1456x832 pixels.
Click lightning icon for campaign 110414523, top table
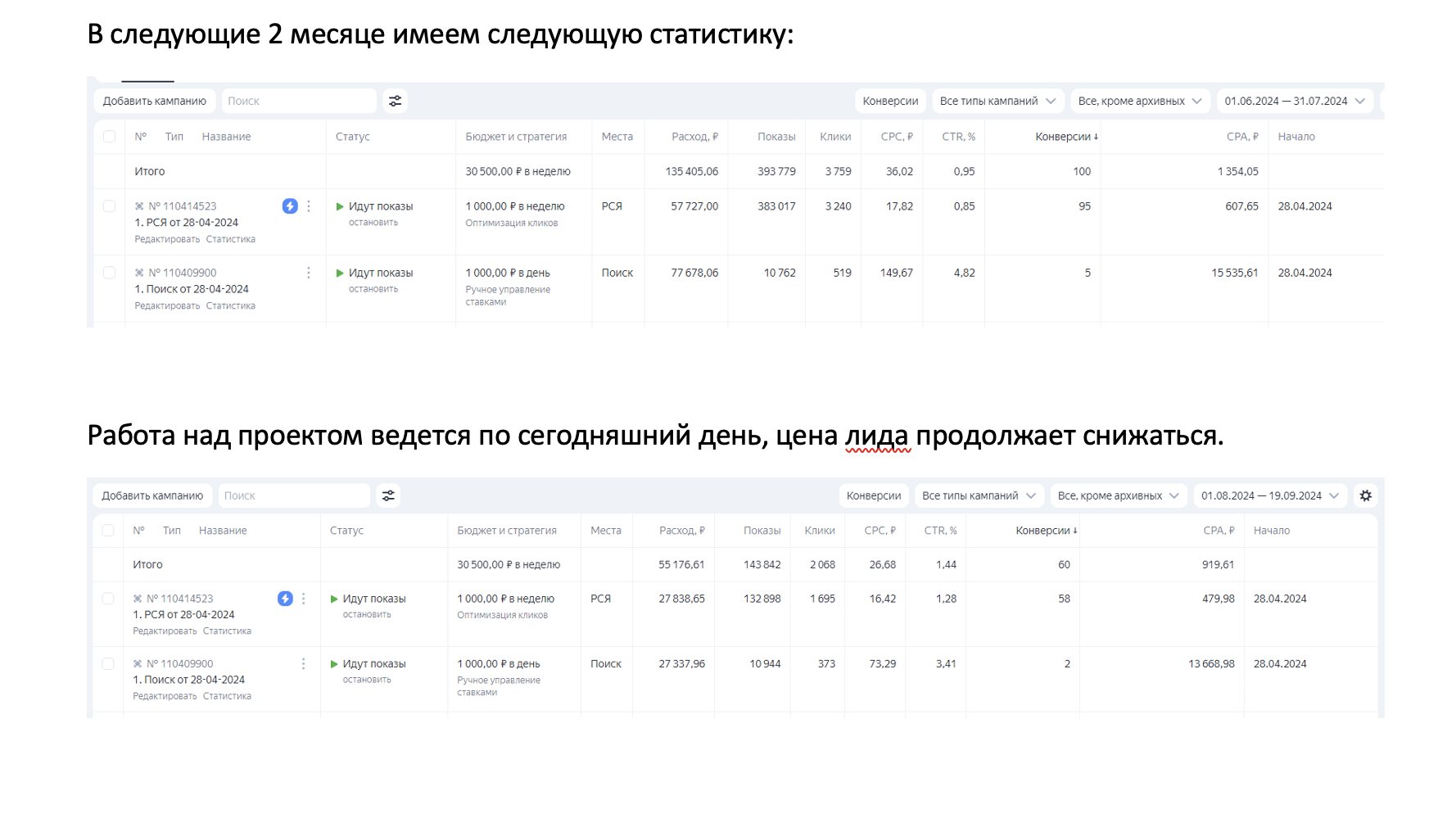click(x=290, y=206)
